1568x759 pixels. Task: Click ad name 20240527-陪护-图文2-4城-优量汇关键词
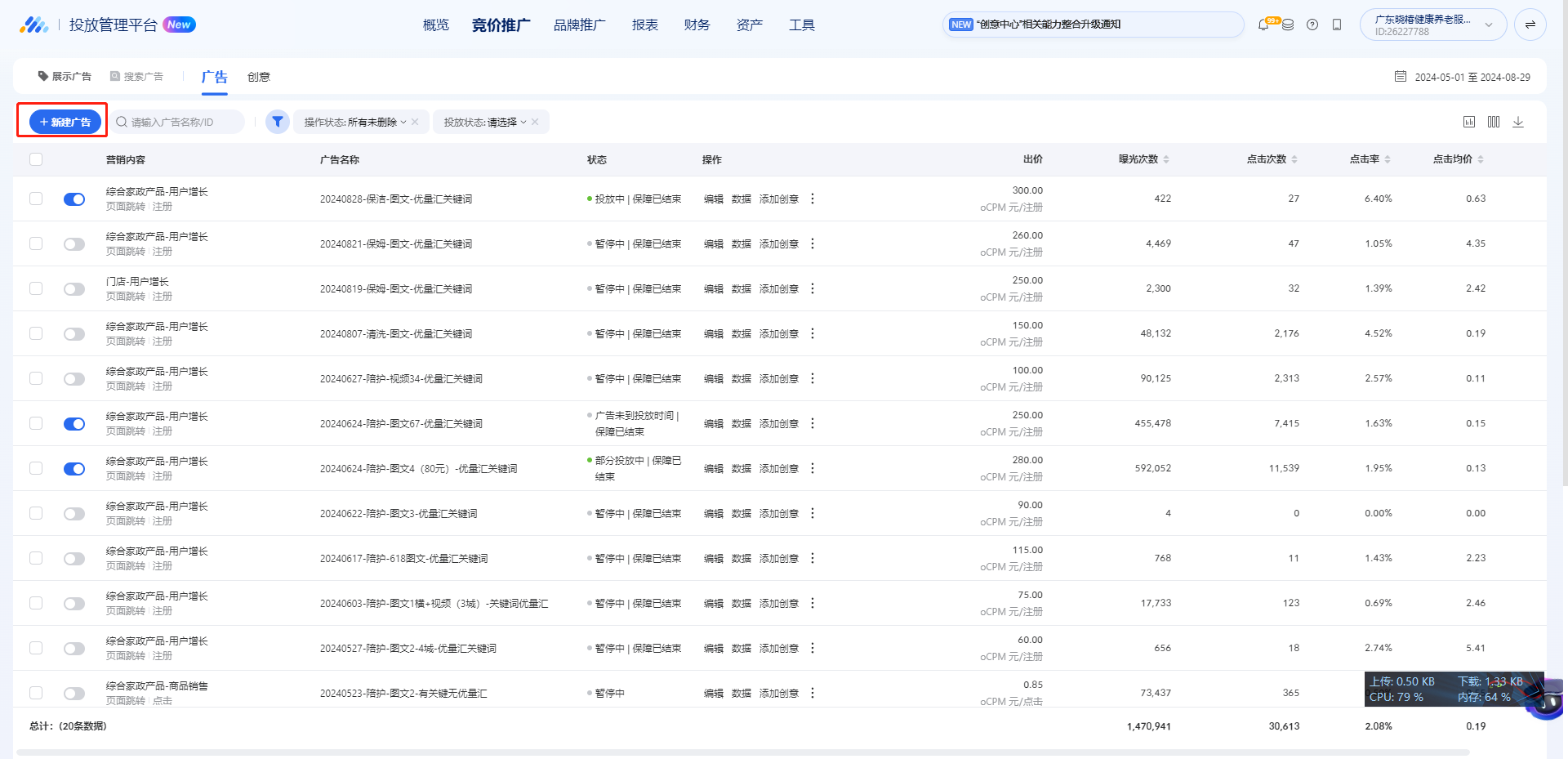[408, 648]
